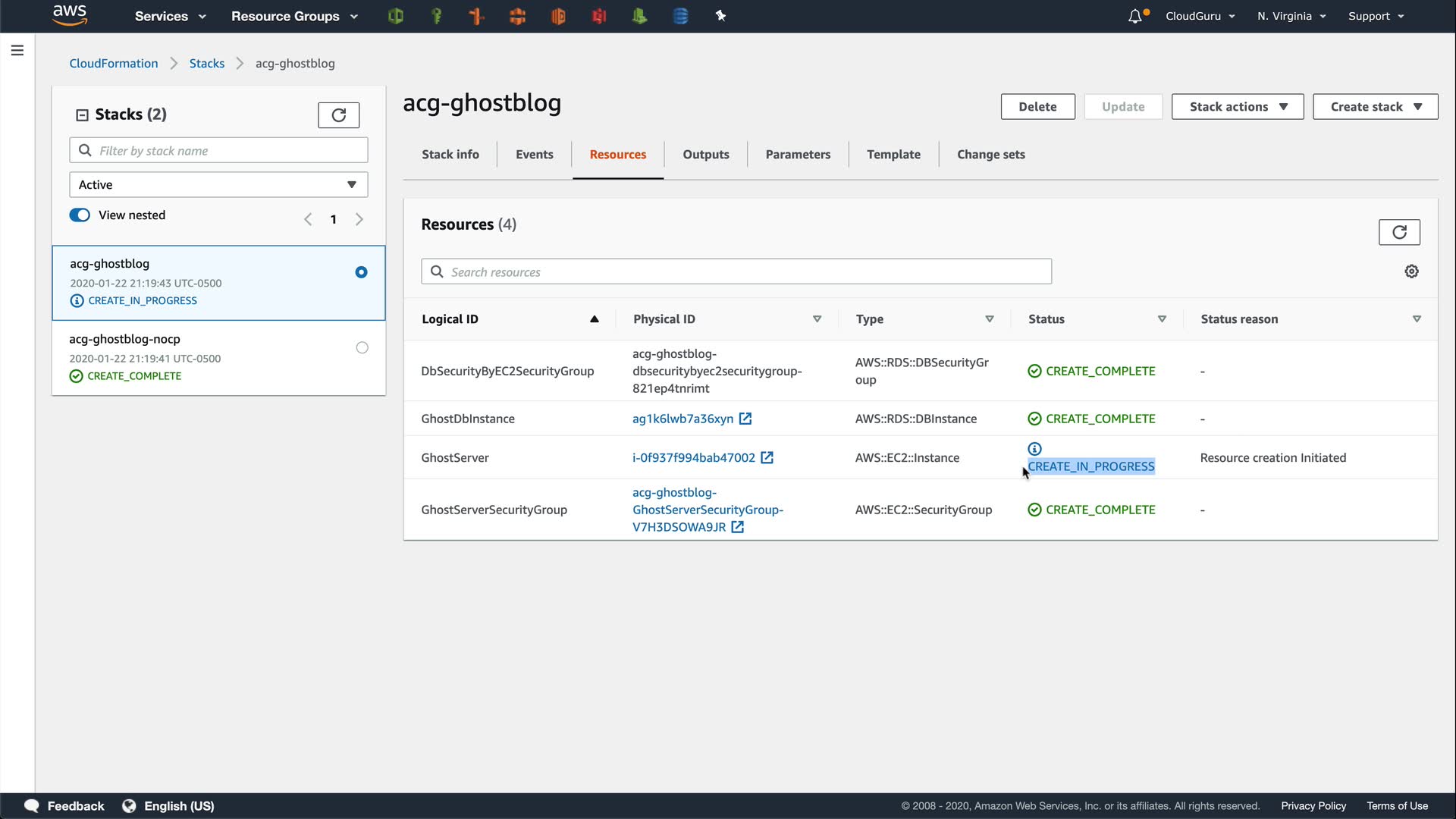The height and width of the screenshot is (819, 1456).
Task: Open the hamburger navigation menu
Action: (x=17, y=51)
